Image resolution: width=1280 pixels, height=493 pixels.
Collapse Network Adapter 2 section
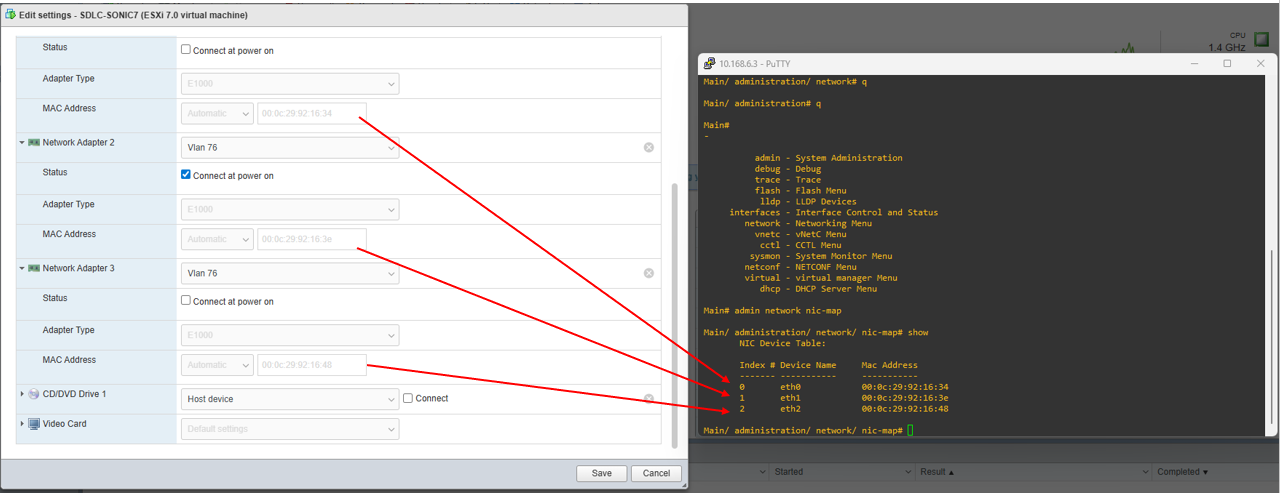pyautogui.click(x=22, y=143)
